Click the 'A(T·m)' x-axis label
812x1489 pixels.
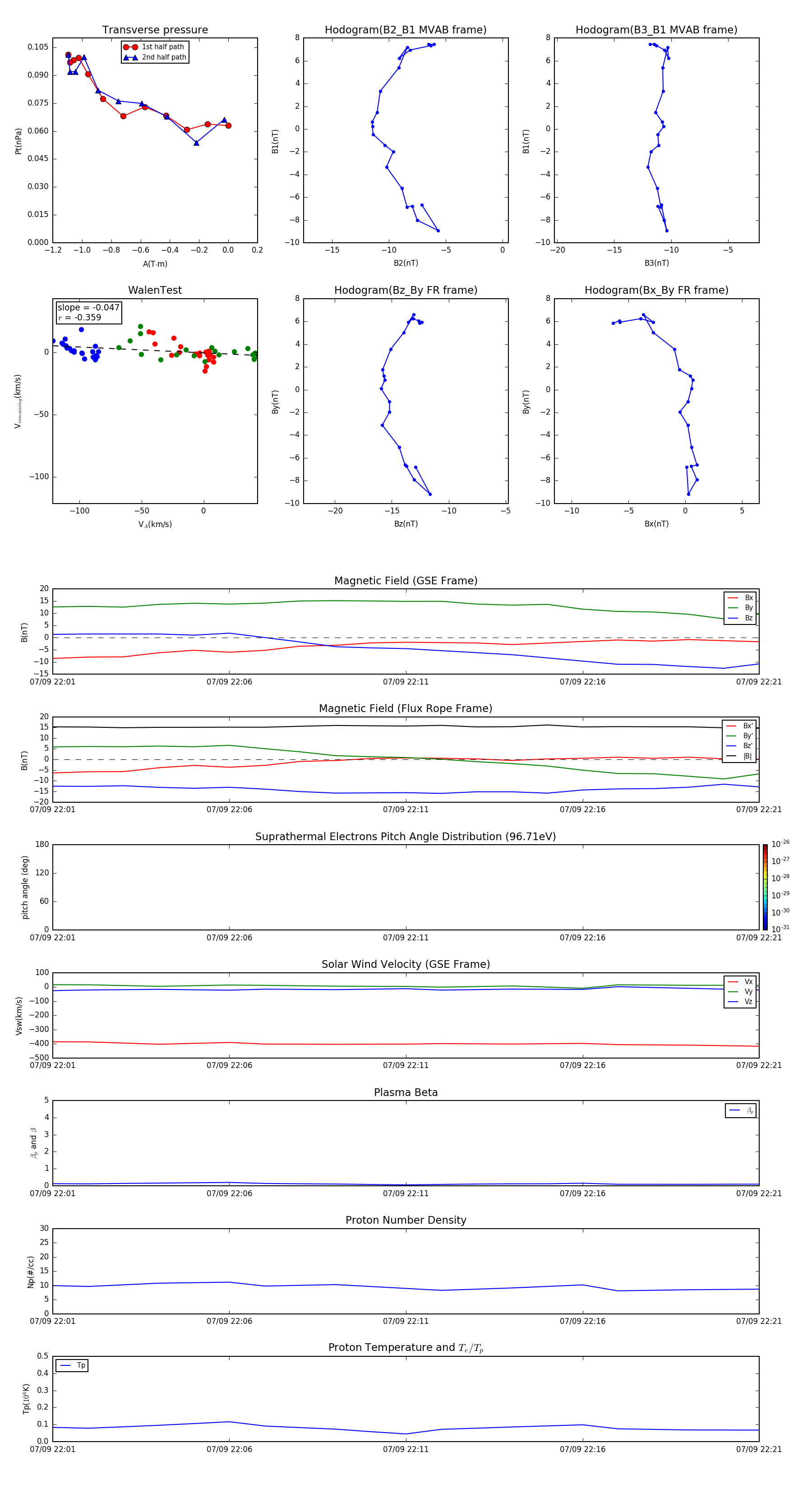(155, 264)
